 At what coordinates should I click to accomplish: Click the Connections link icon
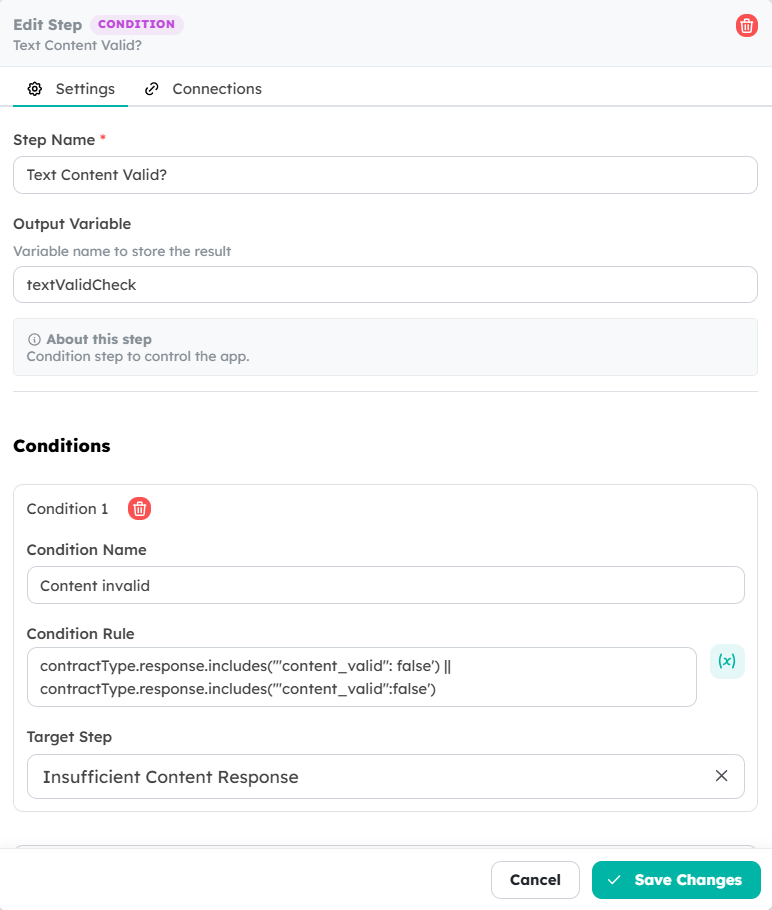click(151, 89)
